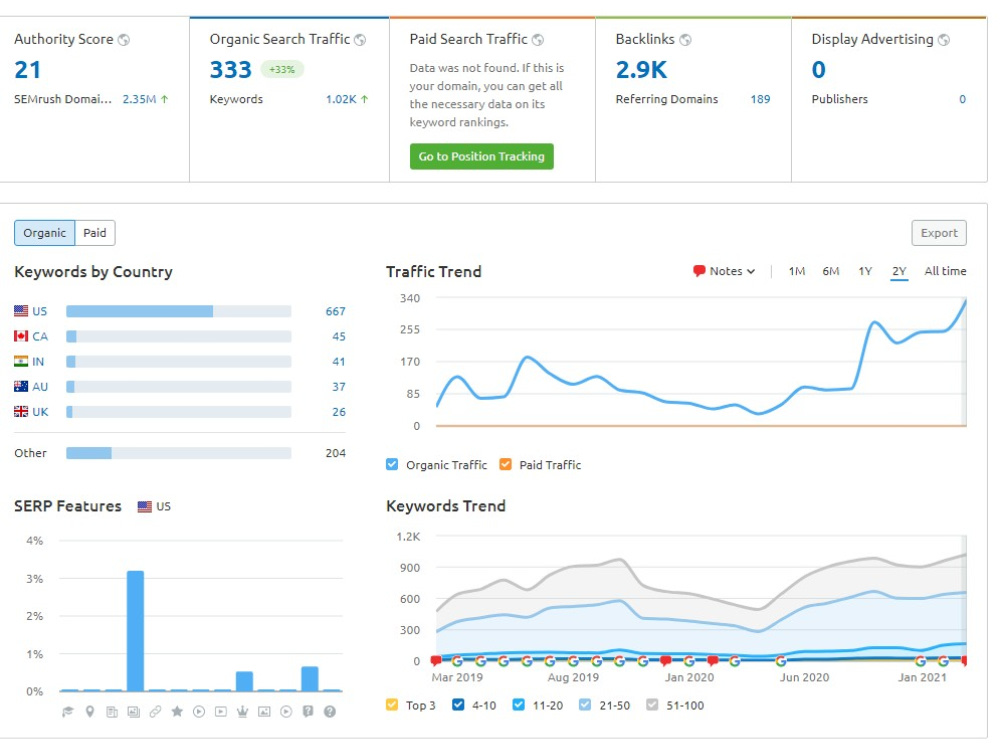Click the globe icon beside Organic Search Traffic
Screen dimensions: 1000x750
[360, 40]
